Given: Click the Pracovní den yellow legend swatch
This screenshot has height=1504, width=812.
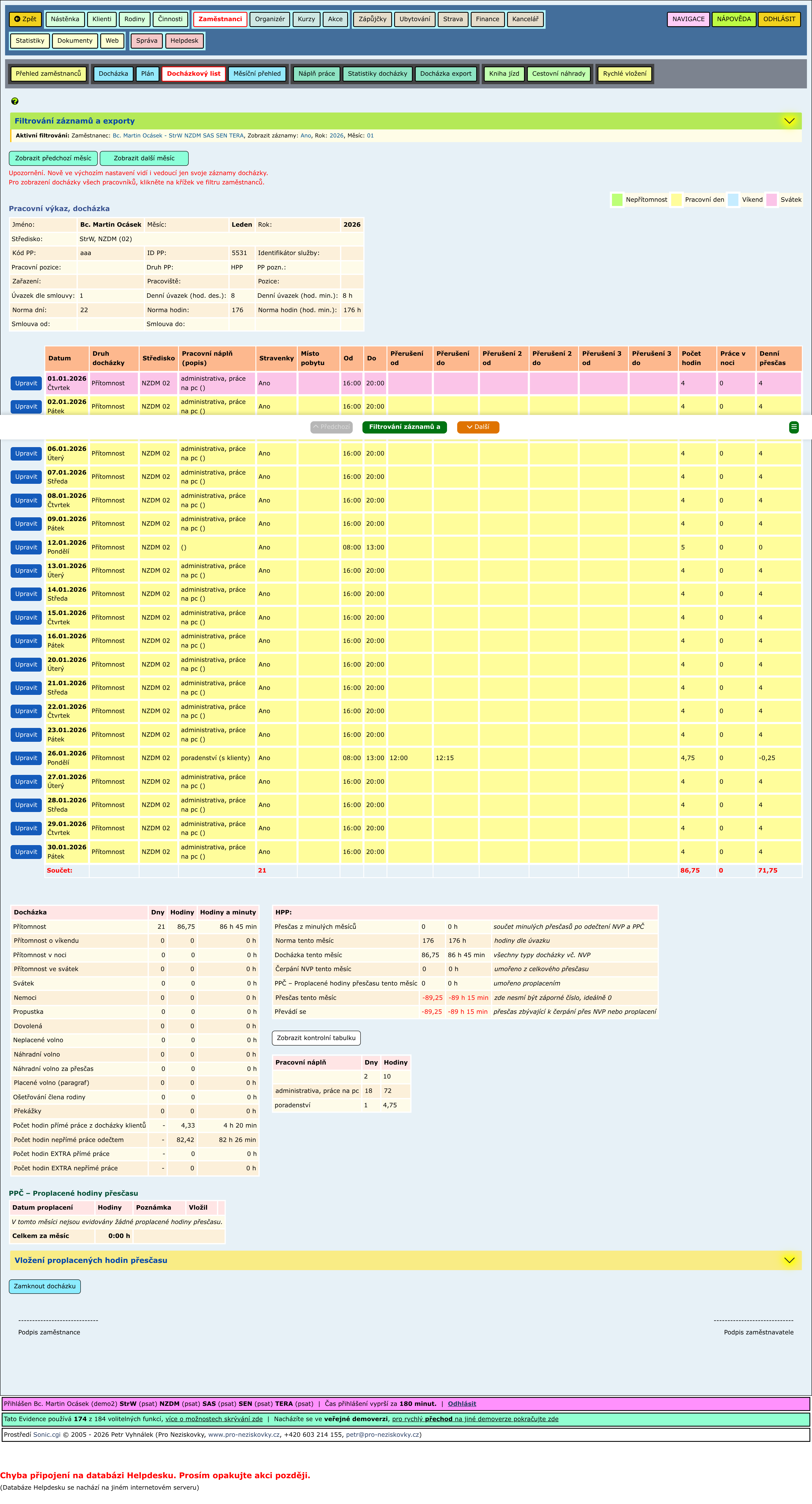Looking at the screenshot, I should [x=677, y=200].
